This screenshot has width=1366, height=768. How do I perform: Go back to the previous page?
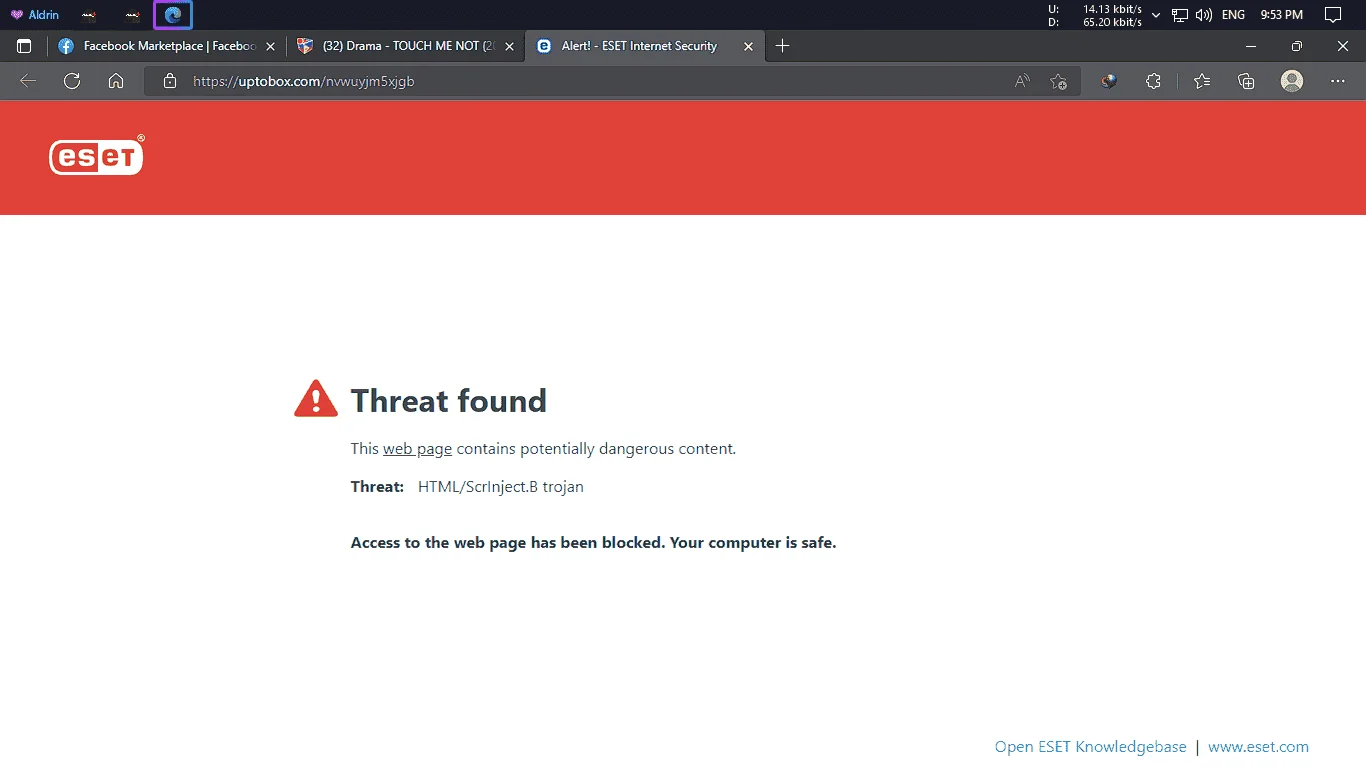pyautogui.click(x=28, y=81)
